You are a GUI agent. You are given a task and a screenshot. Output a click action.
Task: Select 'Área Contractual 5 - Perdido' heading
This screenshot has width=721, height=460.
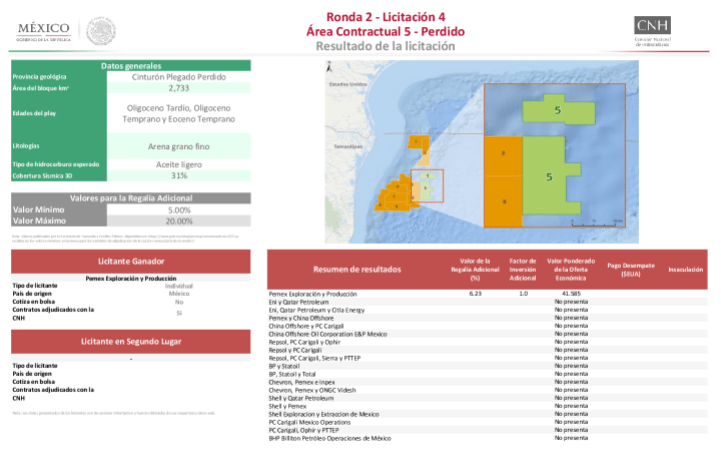(385, 31)
